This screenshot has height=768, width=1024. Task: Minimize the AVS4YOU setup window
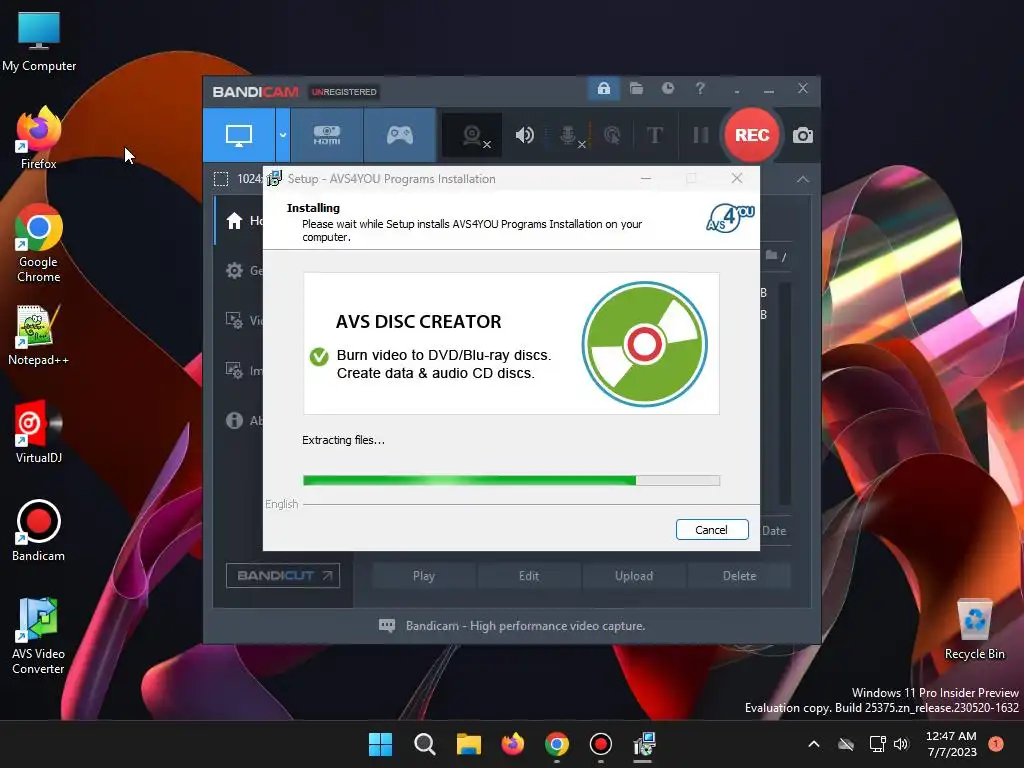click(x=646, y=178)
